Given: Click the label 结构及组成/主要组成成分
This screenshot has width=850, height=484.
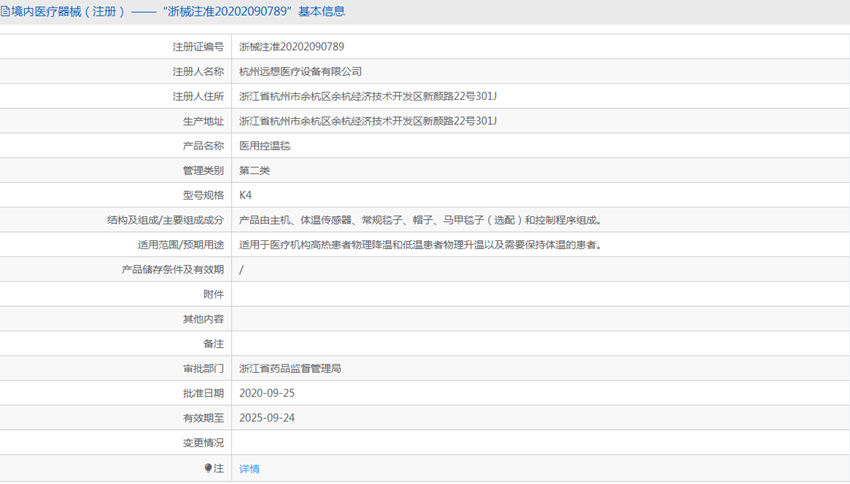Looking at the screenshot, I should [165, 220].
